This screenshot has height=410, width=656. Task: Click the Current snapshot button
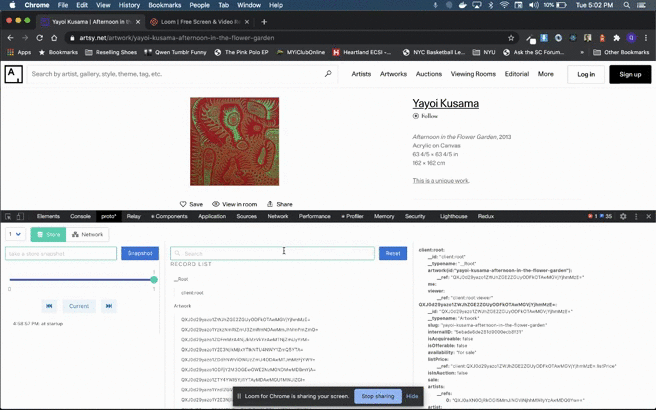click(79, 306)
